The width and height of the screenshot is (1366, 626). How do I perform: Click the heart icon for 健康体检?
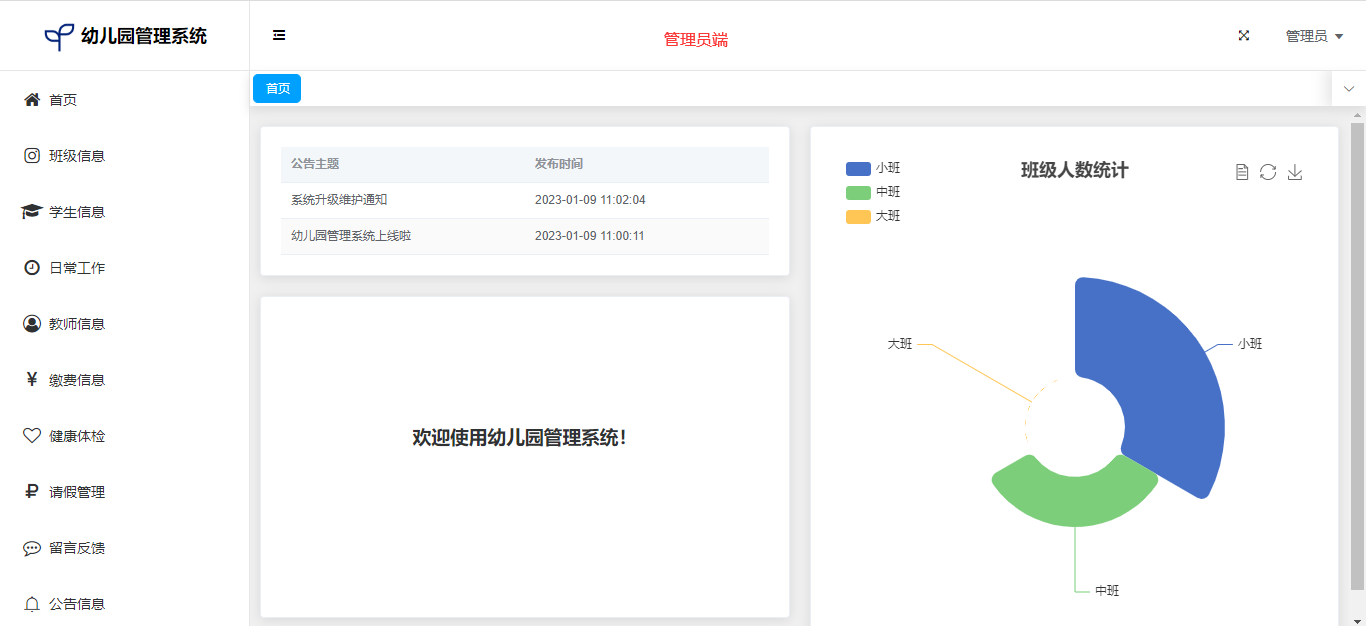coord(32,436)
